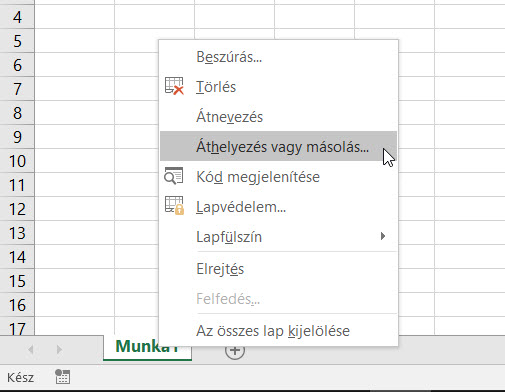
Task: Select row header 16
Action: [17, 305]
